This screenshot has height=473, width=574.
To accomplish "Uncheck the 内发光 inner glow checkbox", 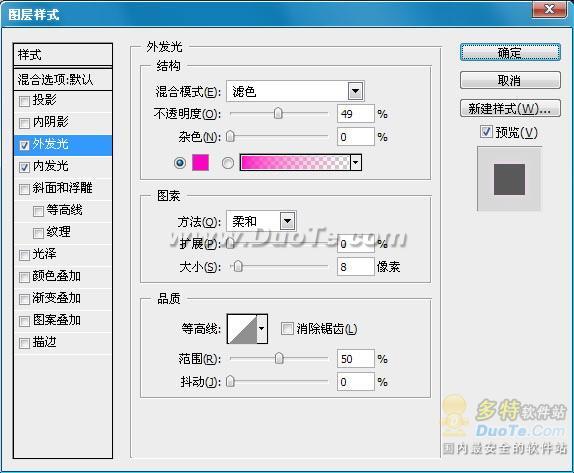I will 24,167.
